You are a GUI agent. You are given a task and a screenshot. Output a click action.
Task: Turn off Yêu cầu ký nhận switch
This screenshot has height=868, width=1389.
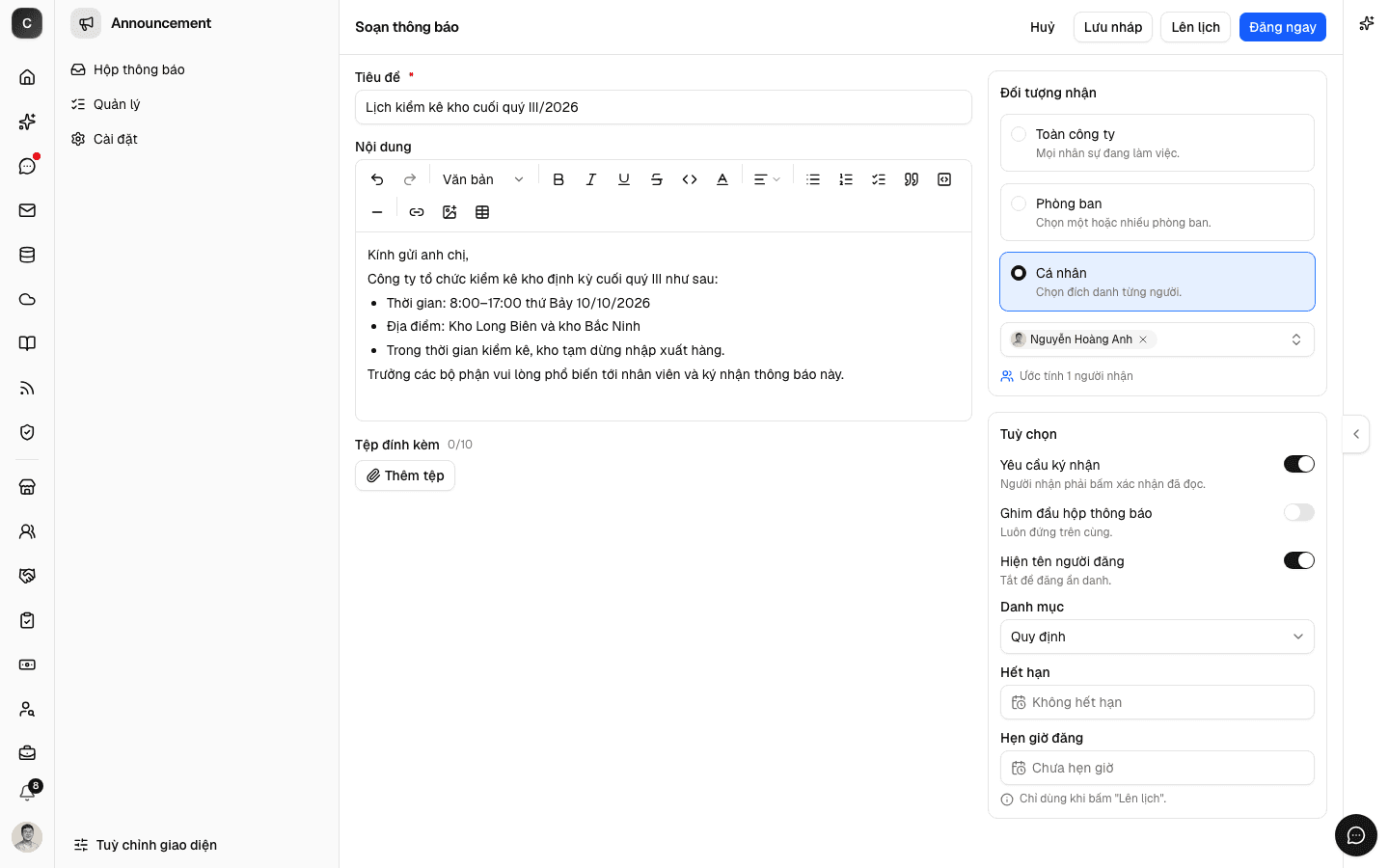(x=1299, y=464)
